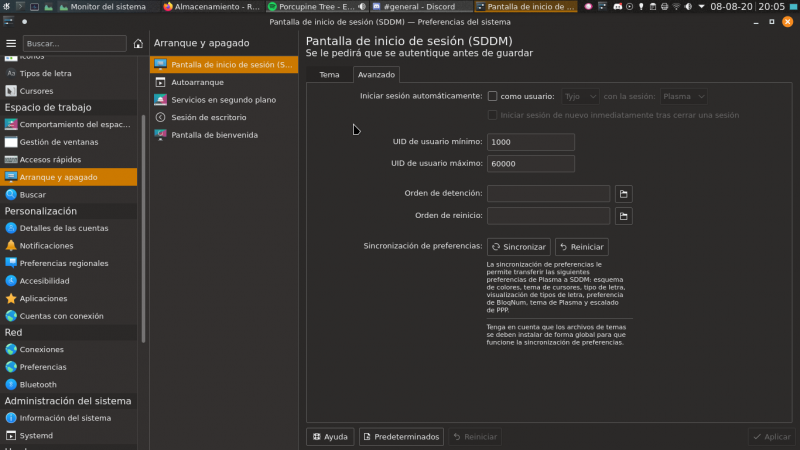Switch to Porcupine Tree Spotify window
800x450 pixels.
click(317, 7)
